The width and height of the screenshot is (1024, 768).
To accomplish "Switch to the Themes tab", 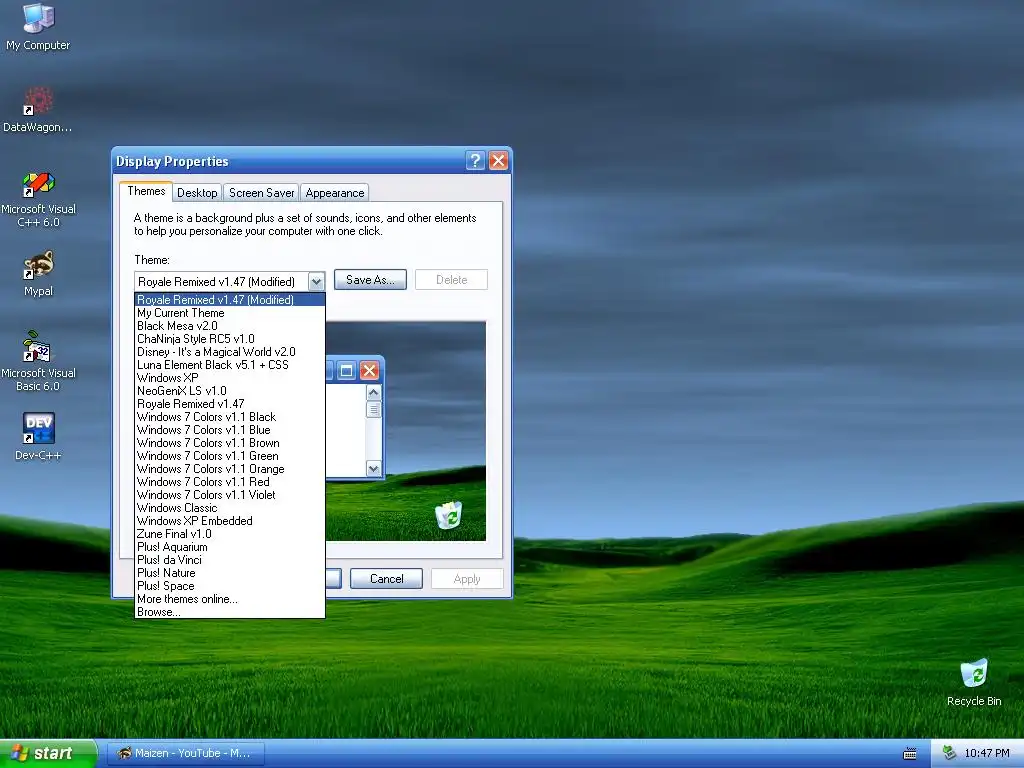I will click(146, 191).
